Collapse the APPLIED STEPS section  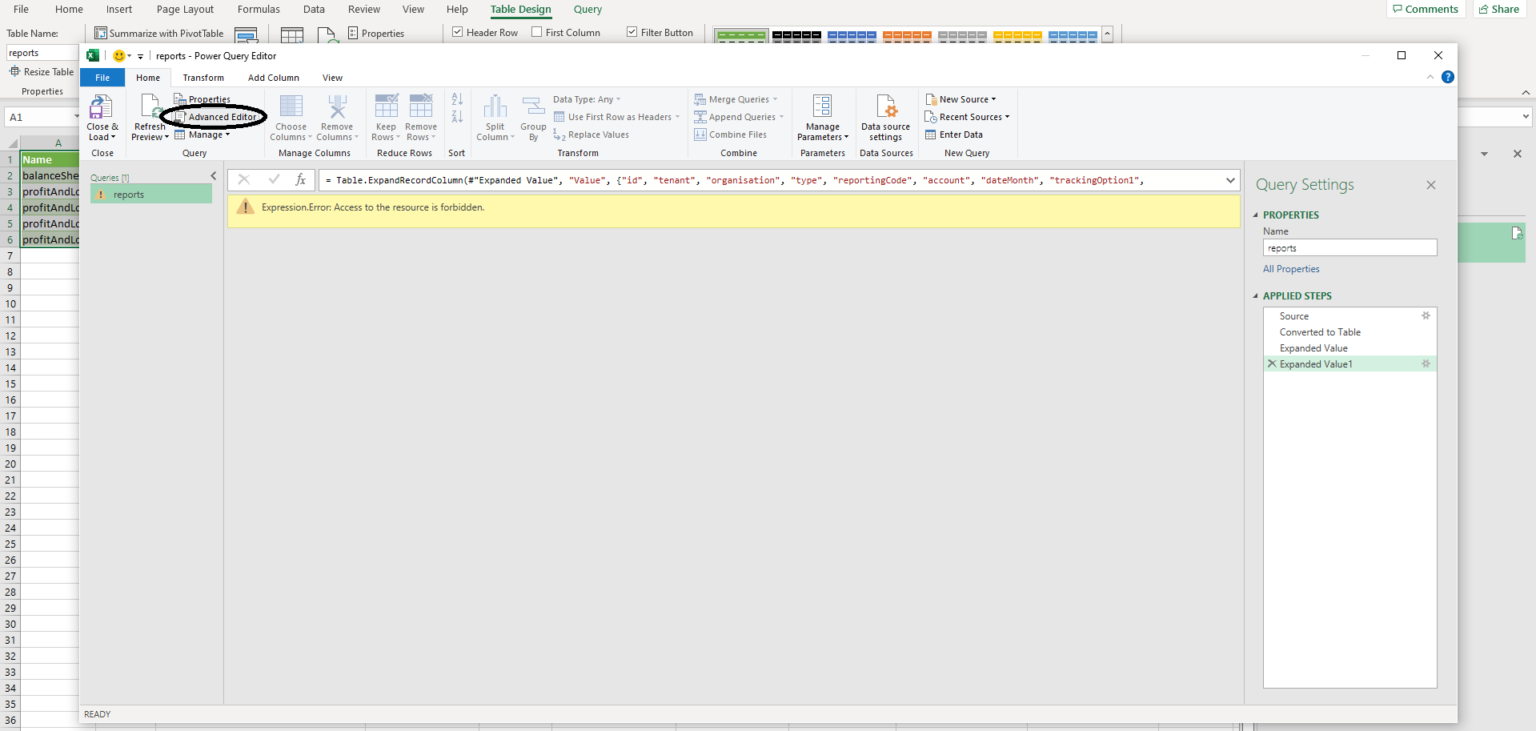[1256, 295]
